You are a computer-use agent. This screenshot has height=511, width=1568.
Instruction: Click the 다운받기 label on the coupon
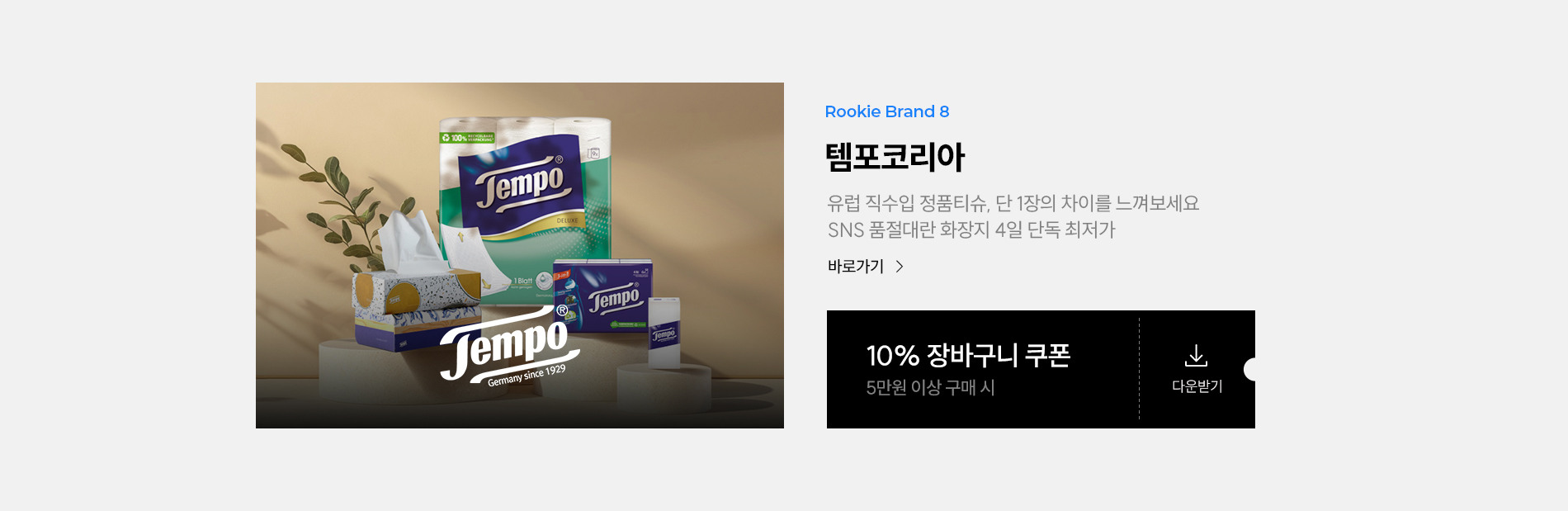(x=1197, y=386)
